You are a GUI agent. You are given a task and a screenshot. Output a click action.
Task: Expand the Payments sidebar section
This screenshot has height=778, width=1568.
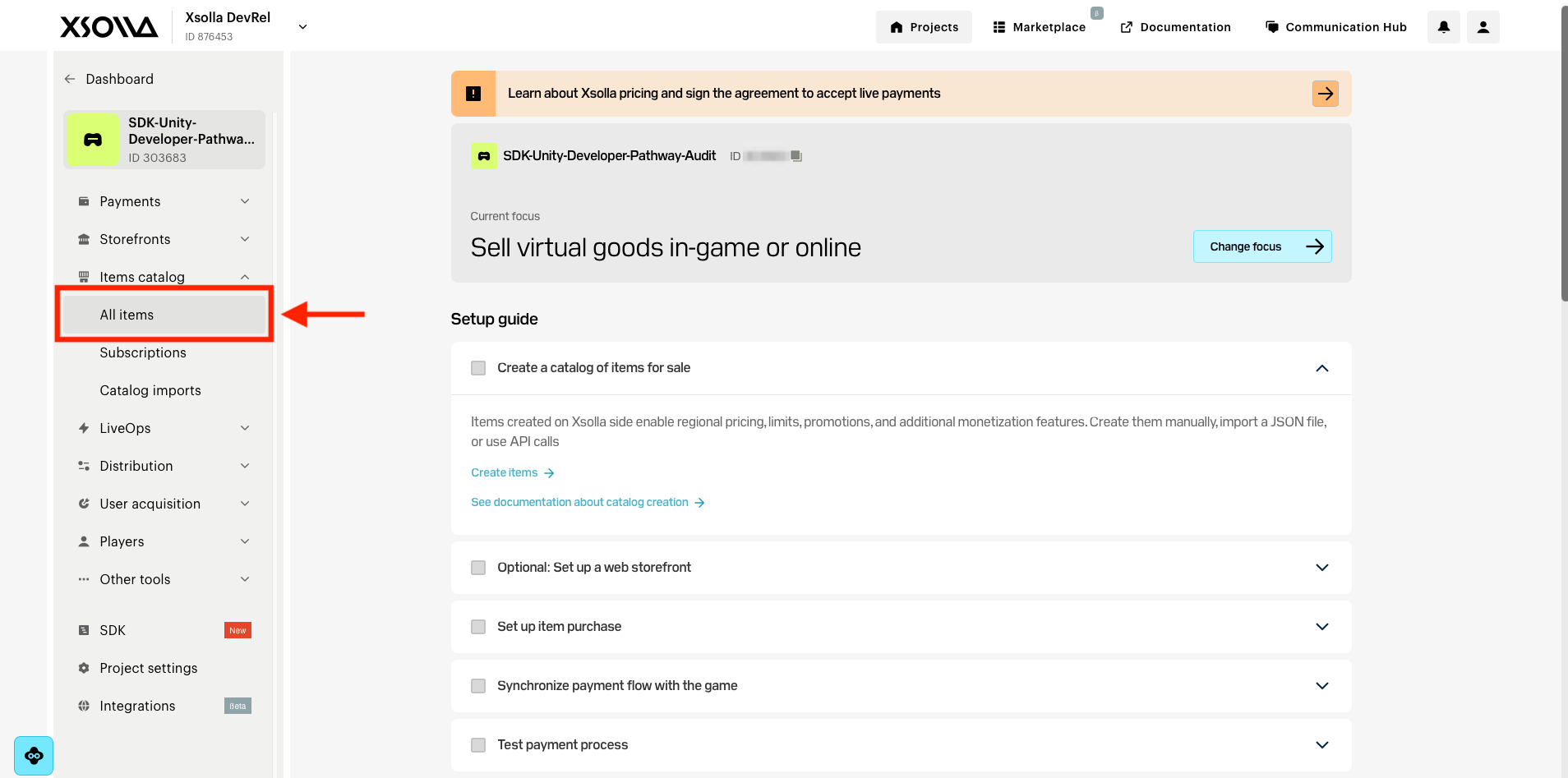(x=164, y=201)
